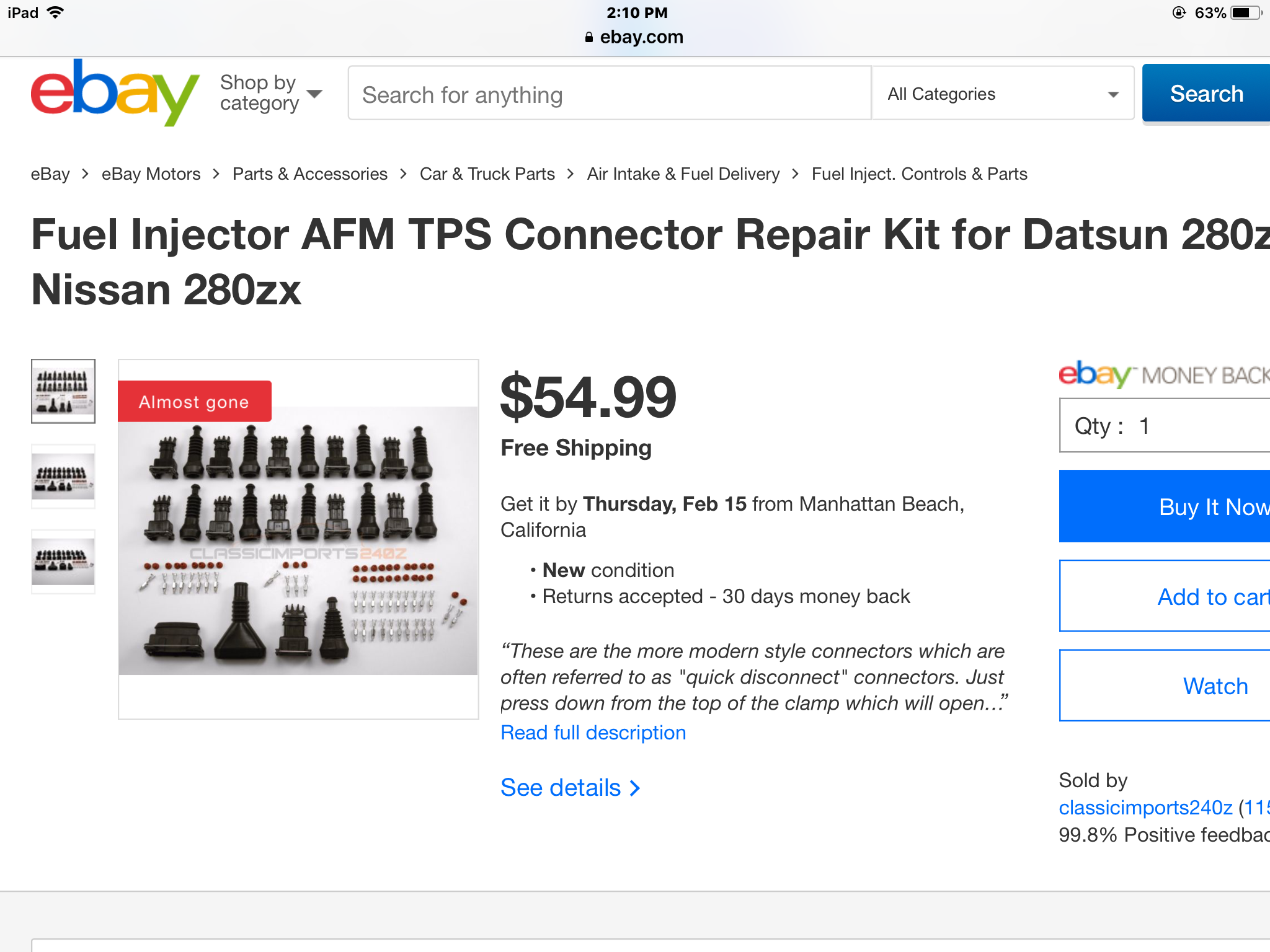Navigate to Air Intake & Fuel Delivery
The image size is (1270, 952).
tap(683, 174)
